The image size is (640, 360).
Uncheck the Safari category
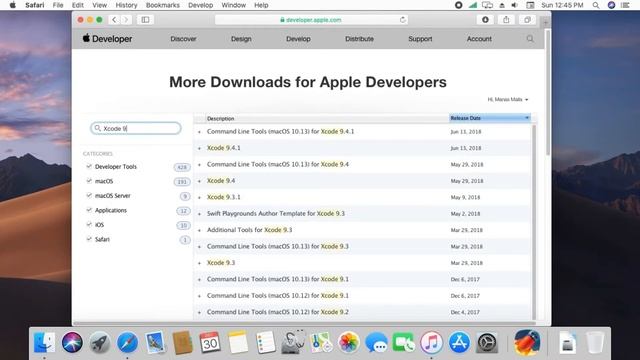coord(89,239)
